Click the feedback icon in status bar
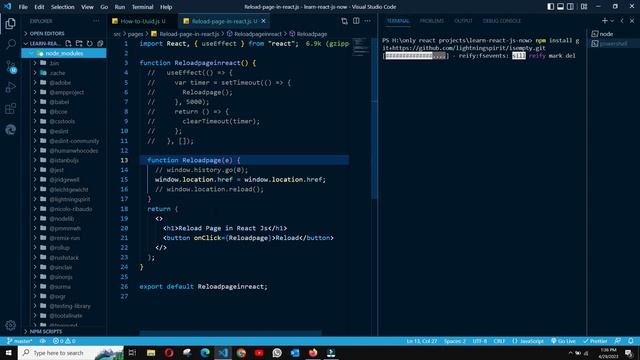Screen dimensions: 640x360 [618, 341]
